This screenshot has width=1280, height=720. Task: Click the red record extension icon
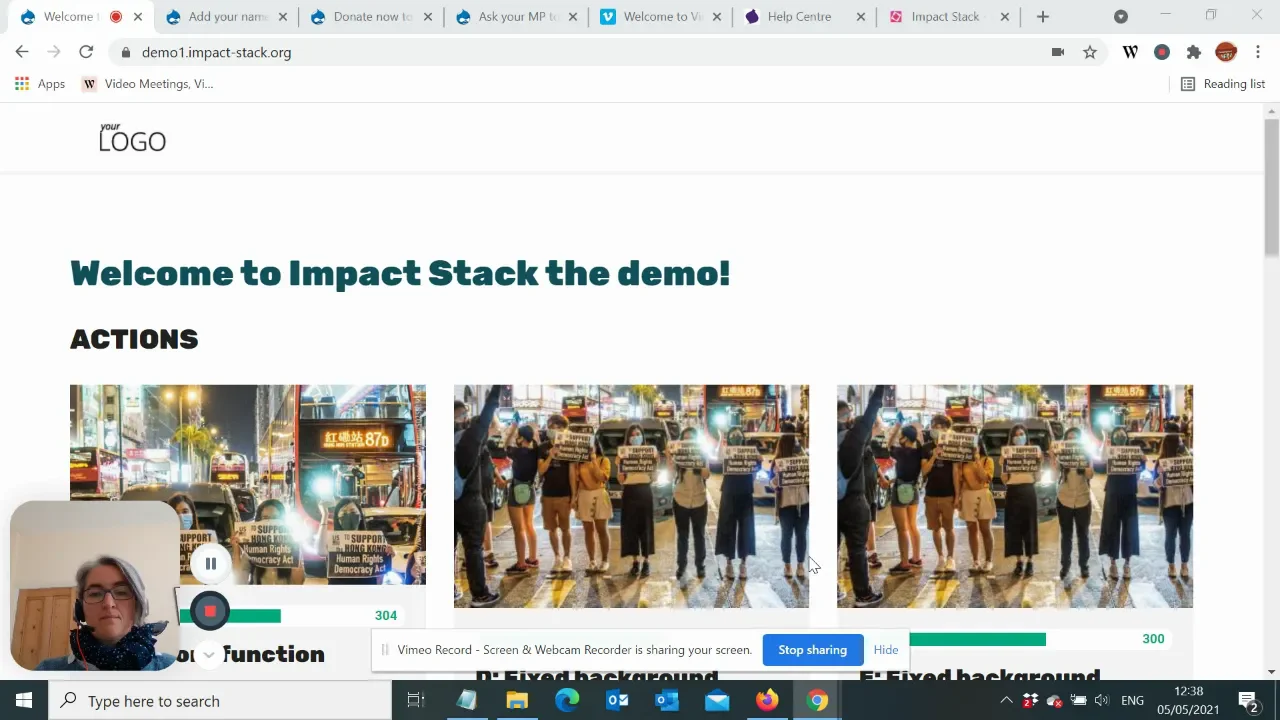[x=1162, y=52]
